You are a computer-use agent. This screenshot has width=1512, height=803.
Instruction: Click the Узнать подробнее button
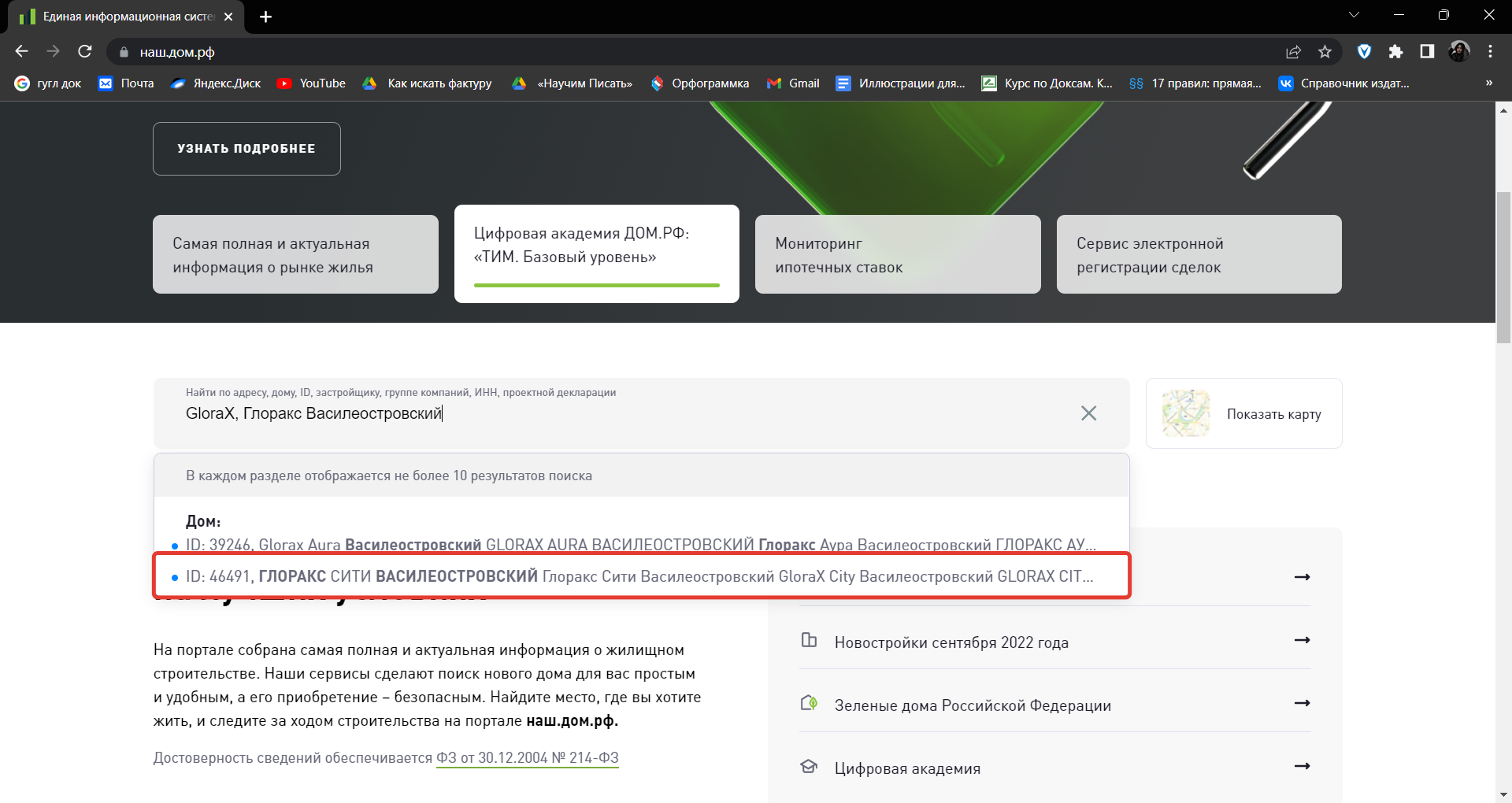coord(246,149)
